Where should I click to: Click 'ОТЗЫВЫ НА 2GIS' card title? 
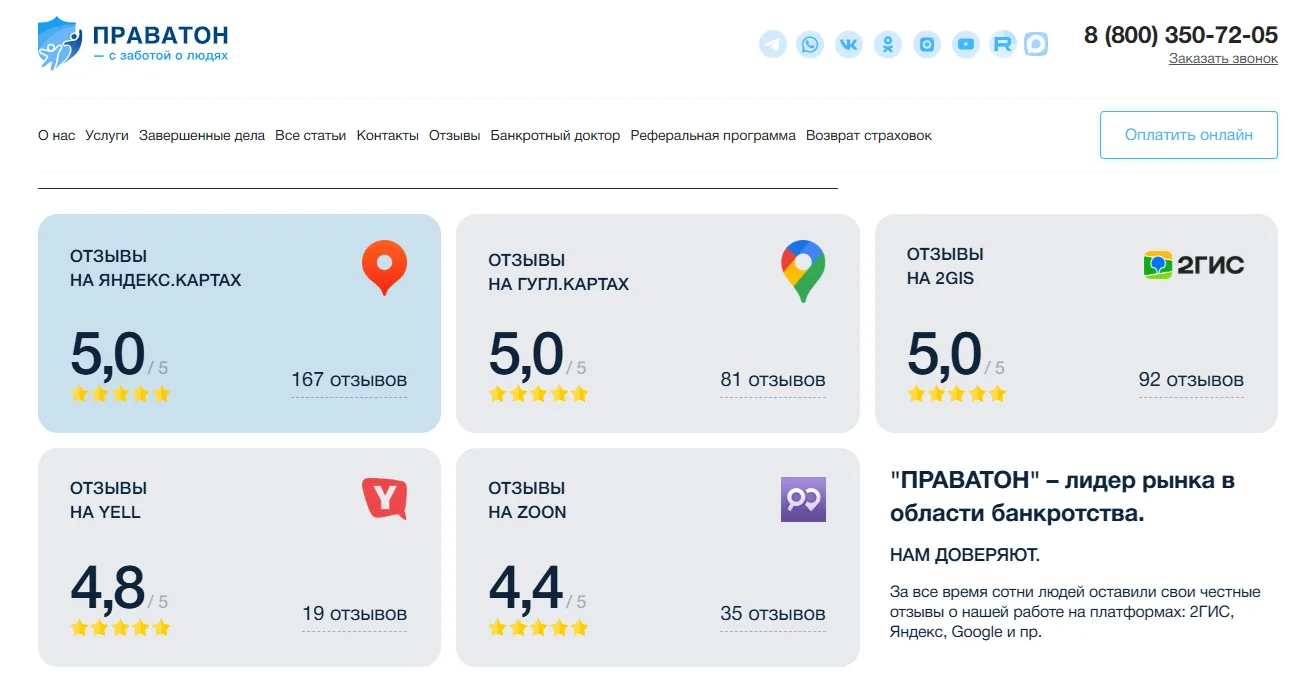(x=945, y=266)
